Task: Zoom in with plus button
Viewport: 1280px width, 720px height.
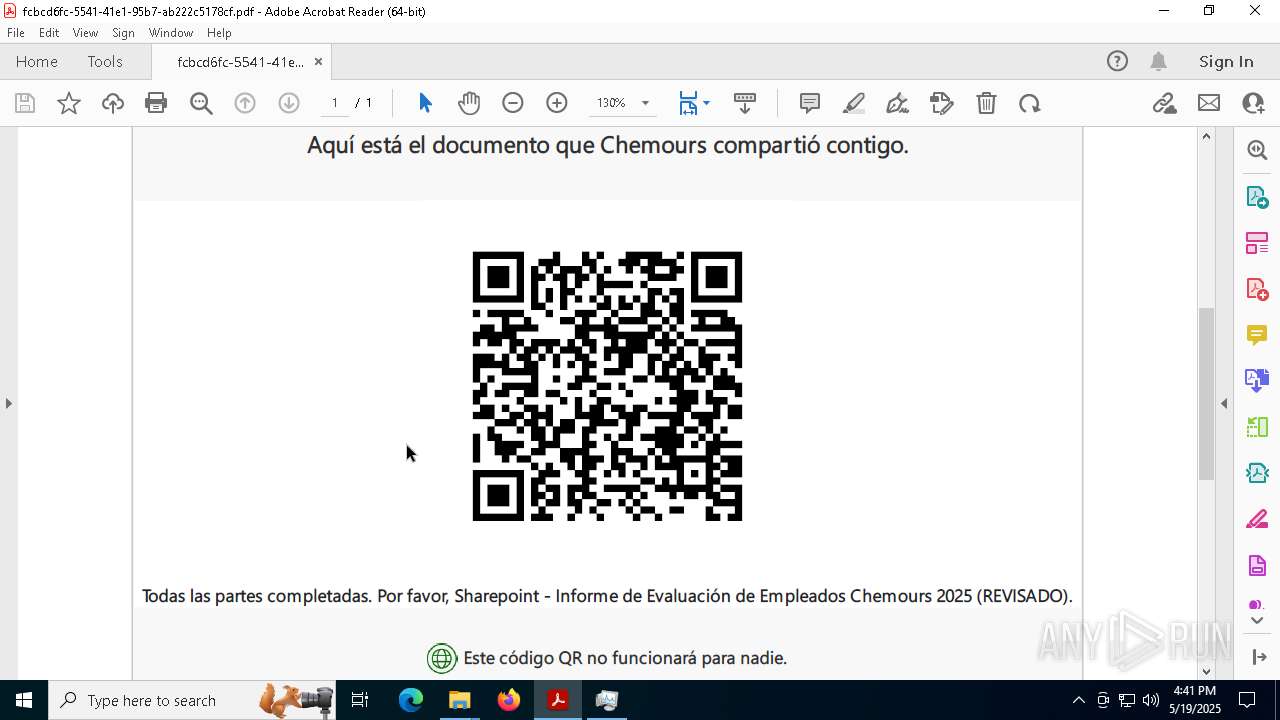Action: click(x=557, y=103)
